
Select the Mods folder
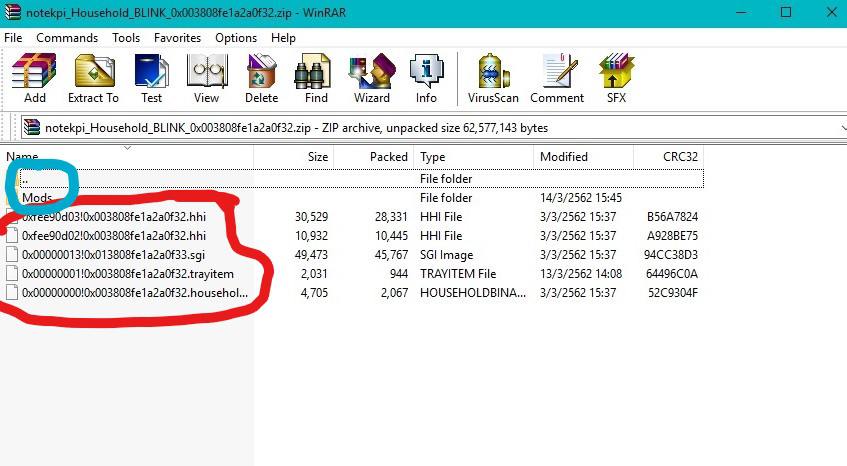point(37,198)
